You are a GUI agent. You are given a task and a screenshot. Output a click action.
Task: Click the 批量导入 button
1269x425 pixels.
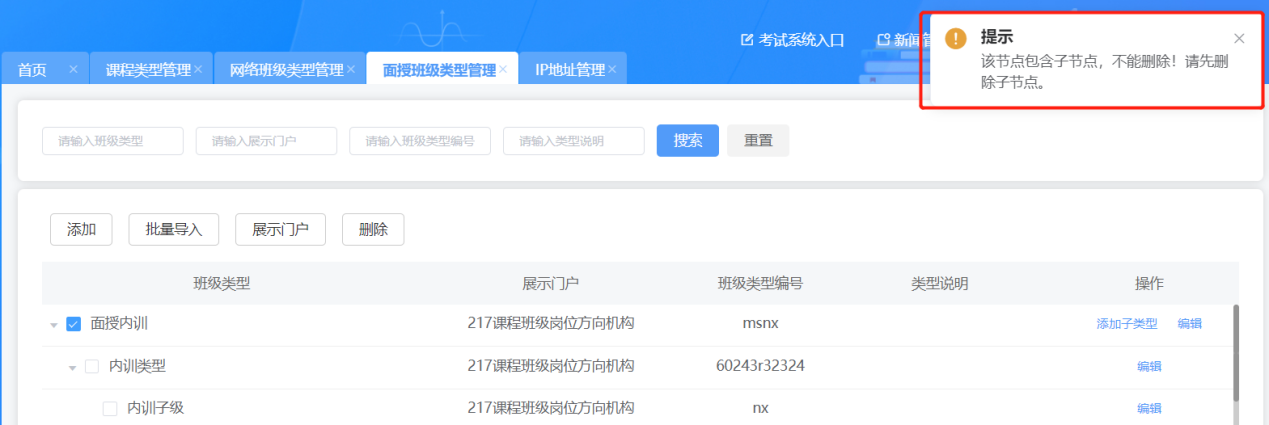[x=174, y=229]
